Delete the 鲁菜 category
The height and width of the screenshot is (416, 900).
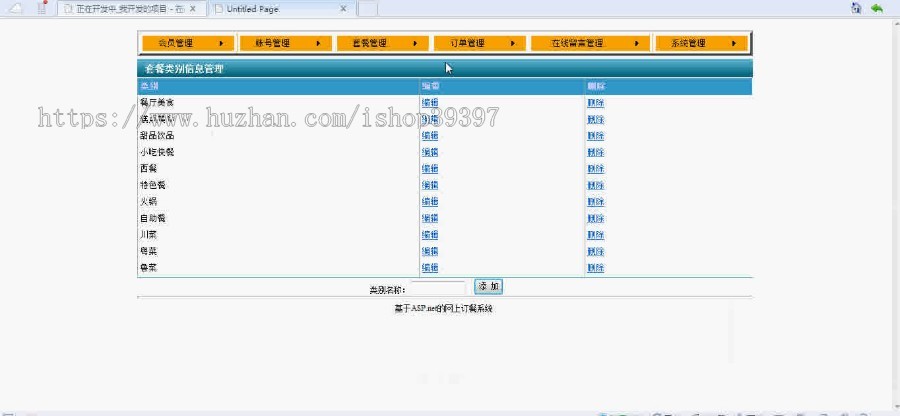596,268
